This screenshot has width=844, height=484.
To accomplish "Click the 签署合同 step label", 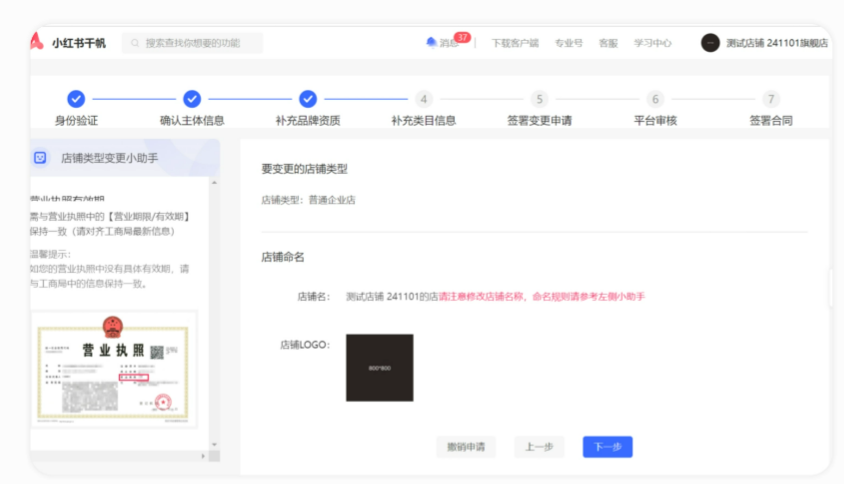I will [771, 121].
